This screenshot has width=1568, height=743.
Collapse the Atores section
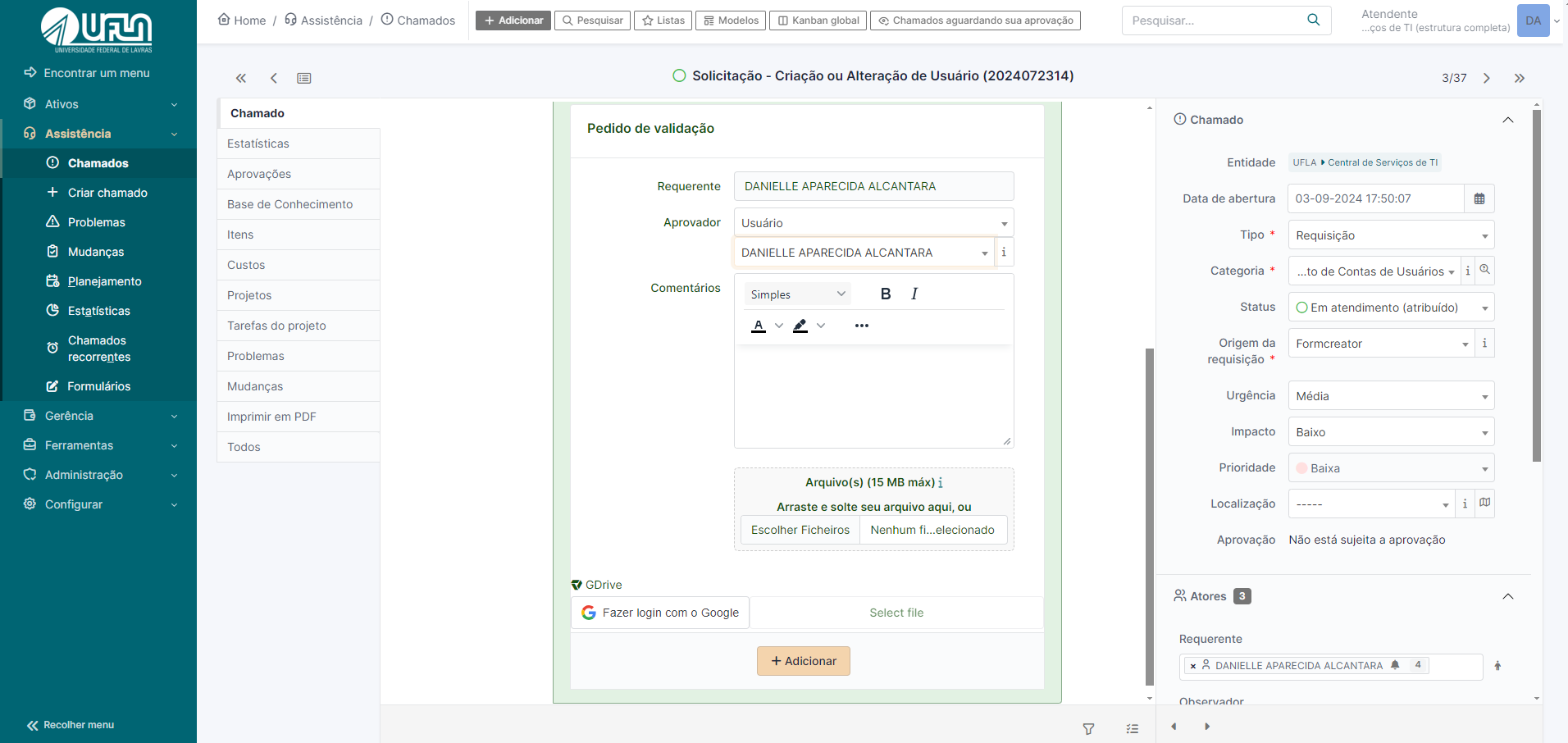pos(1508,596)
